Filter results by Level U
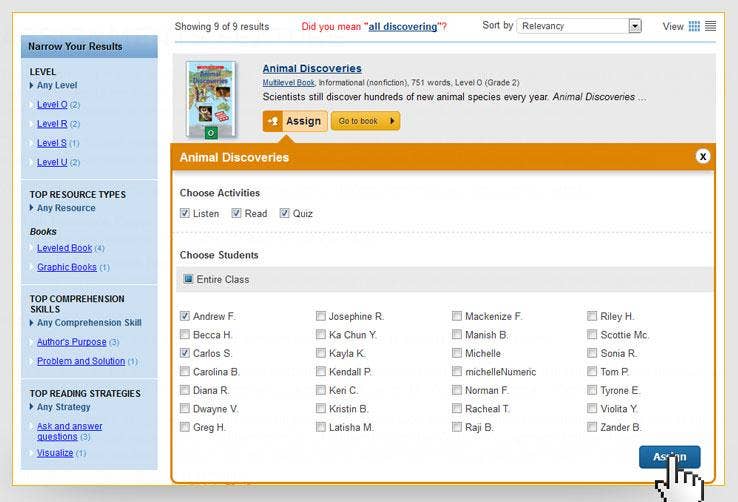 (x=52, y=162)
